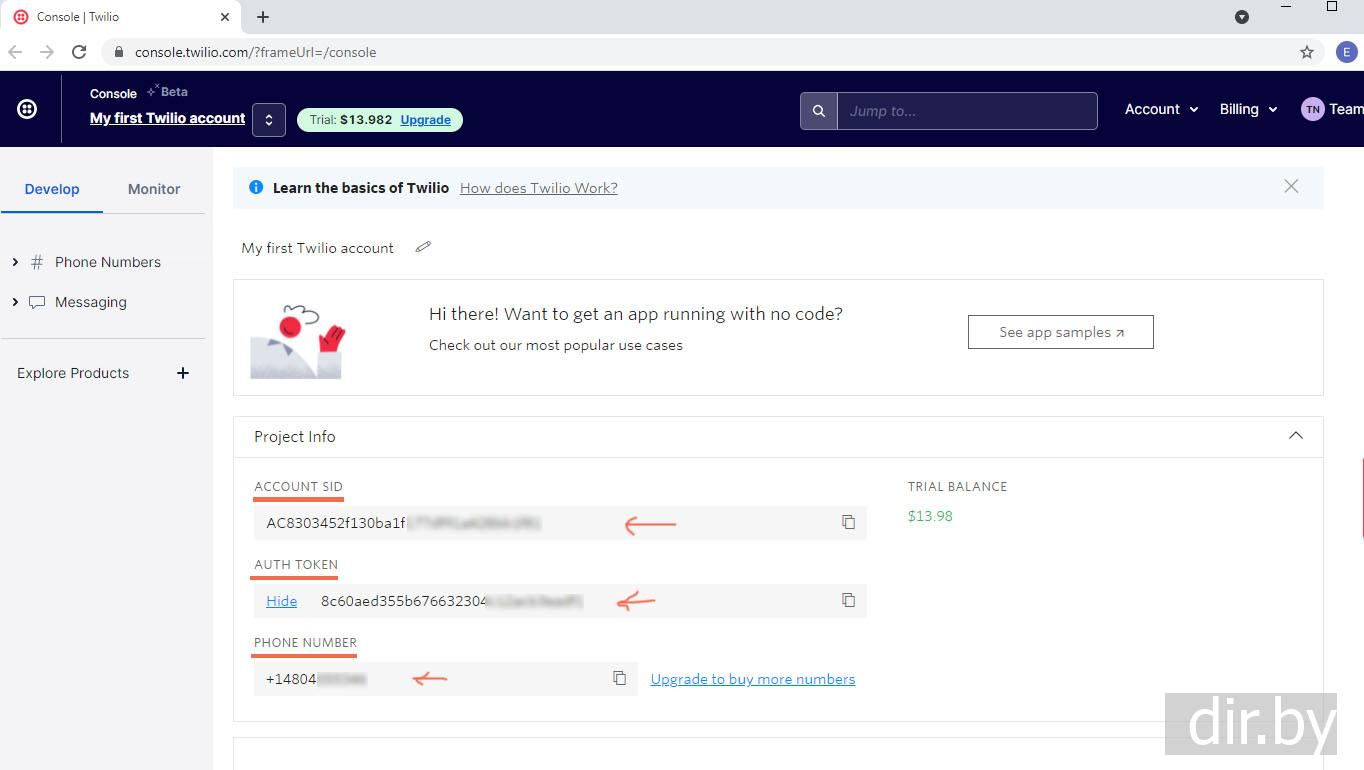Click the TN team avatar

[x=1312, y=109]
